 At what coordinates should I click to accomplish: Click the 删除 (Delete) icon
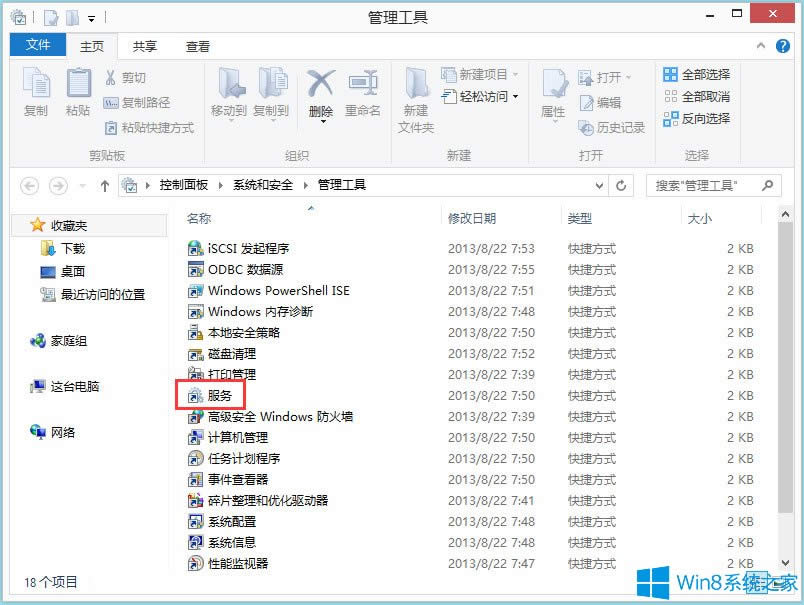tap(319, 92)
